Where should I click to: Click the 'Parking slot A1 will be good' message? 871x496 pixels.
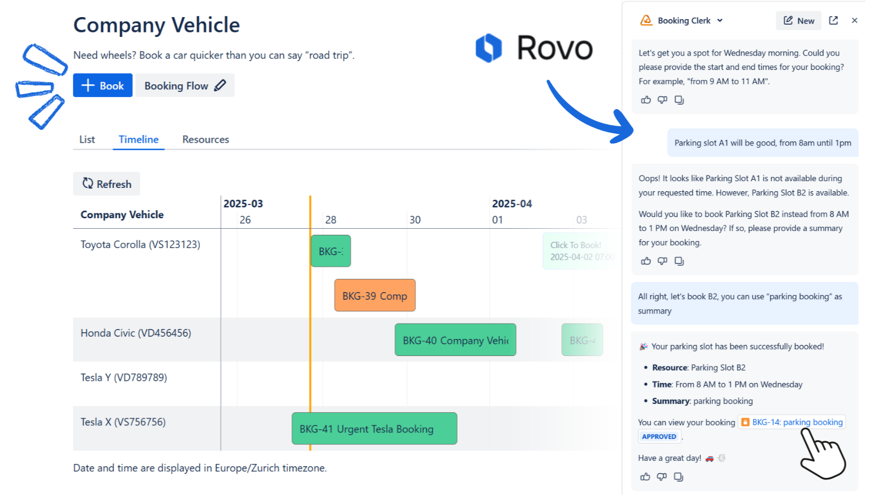coord(763,143)
